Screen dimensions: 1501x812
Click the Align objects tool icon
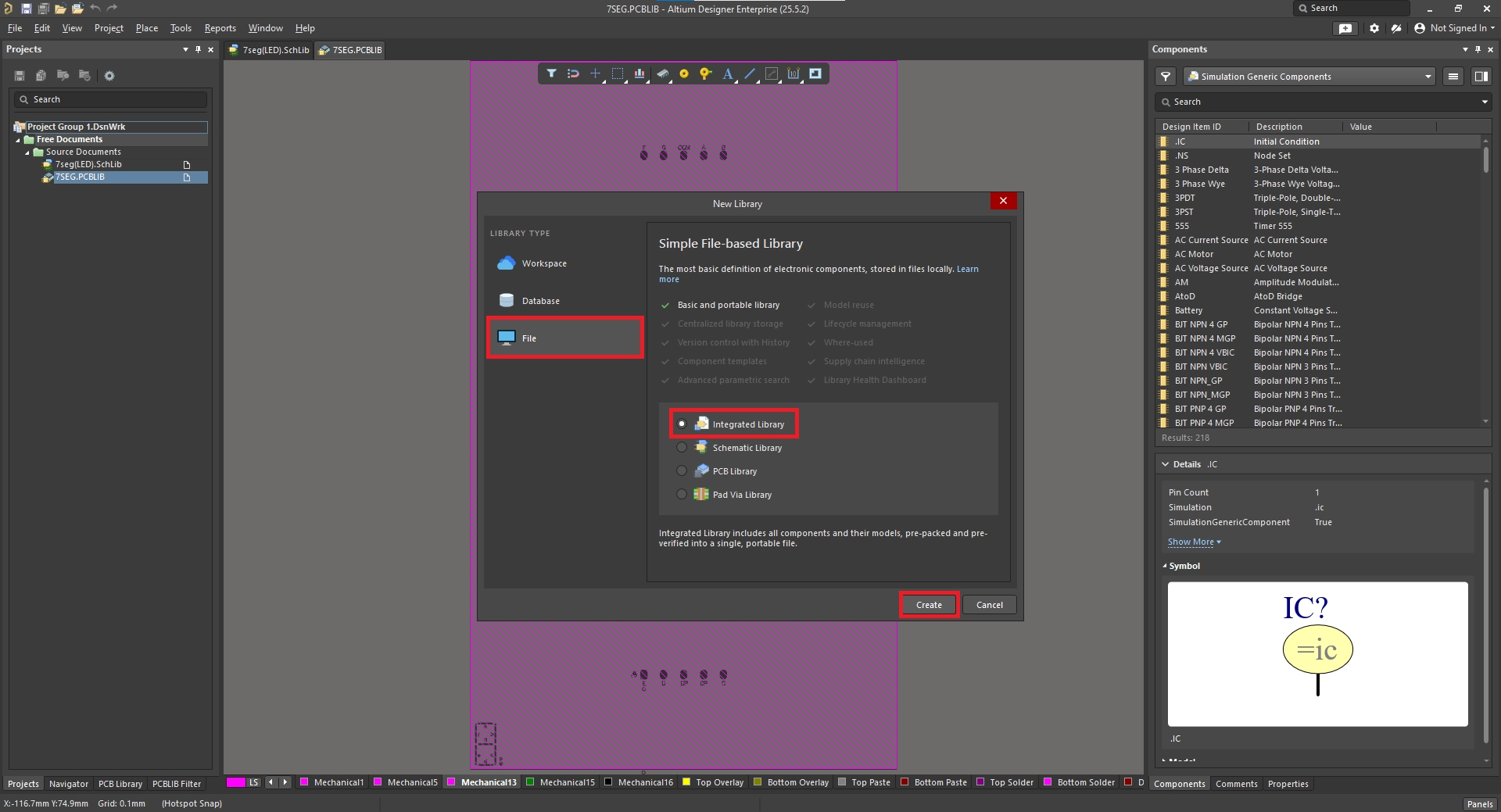pyautogui.click(x=639, y=73)
